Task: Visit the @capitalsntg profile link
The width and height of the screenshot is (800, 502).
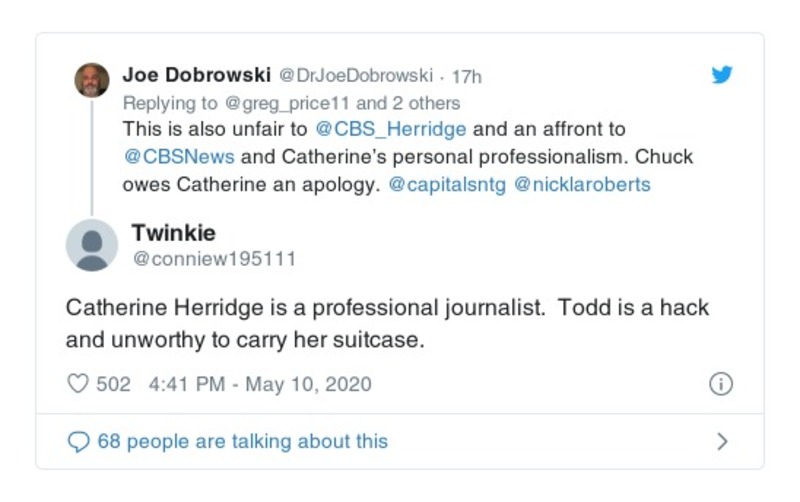Action: click(445, 184)
